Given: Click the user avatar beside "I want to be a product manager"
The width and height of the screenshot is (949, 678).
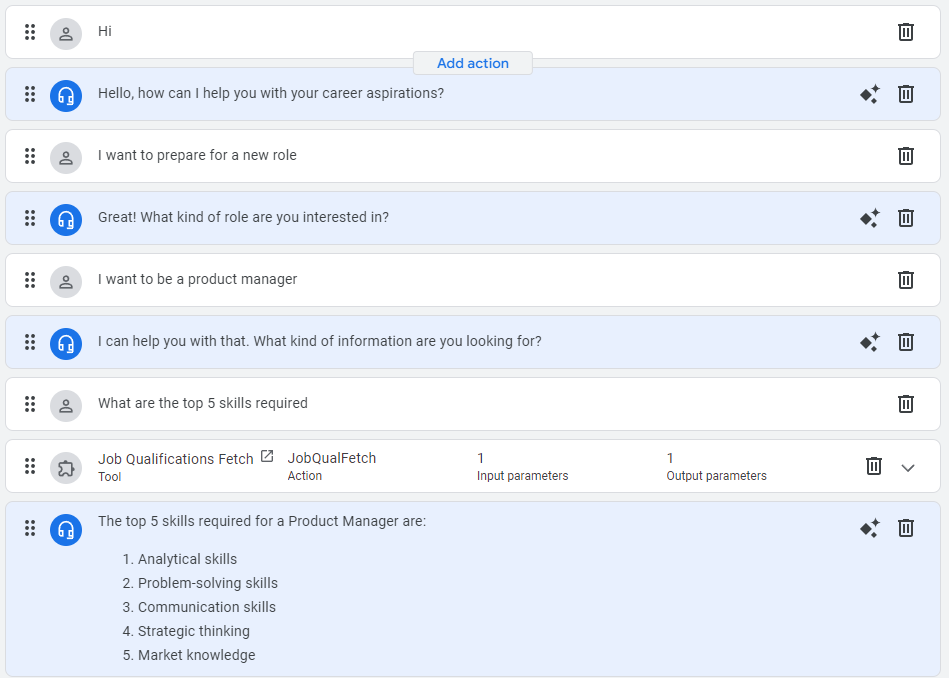Looking at the screenshot, I should point(66,280).
